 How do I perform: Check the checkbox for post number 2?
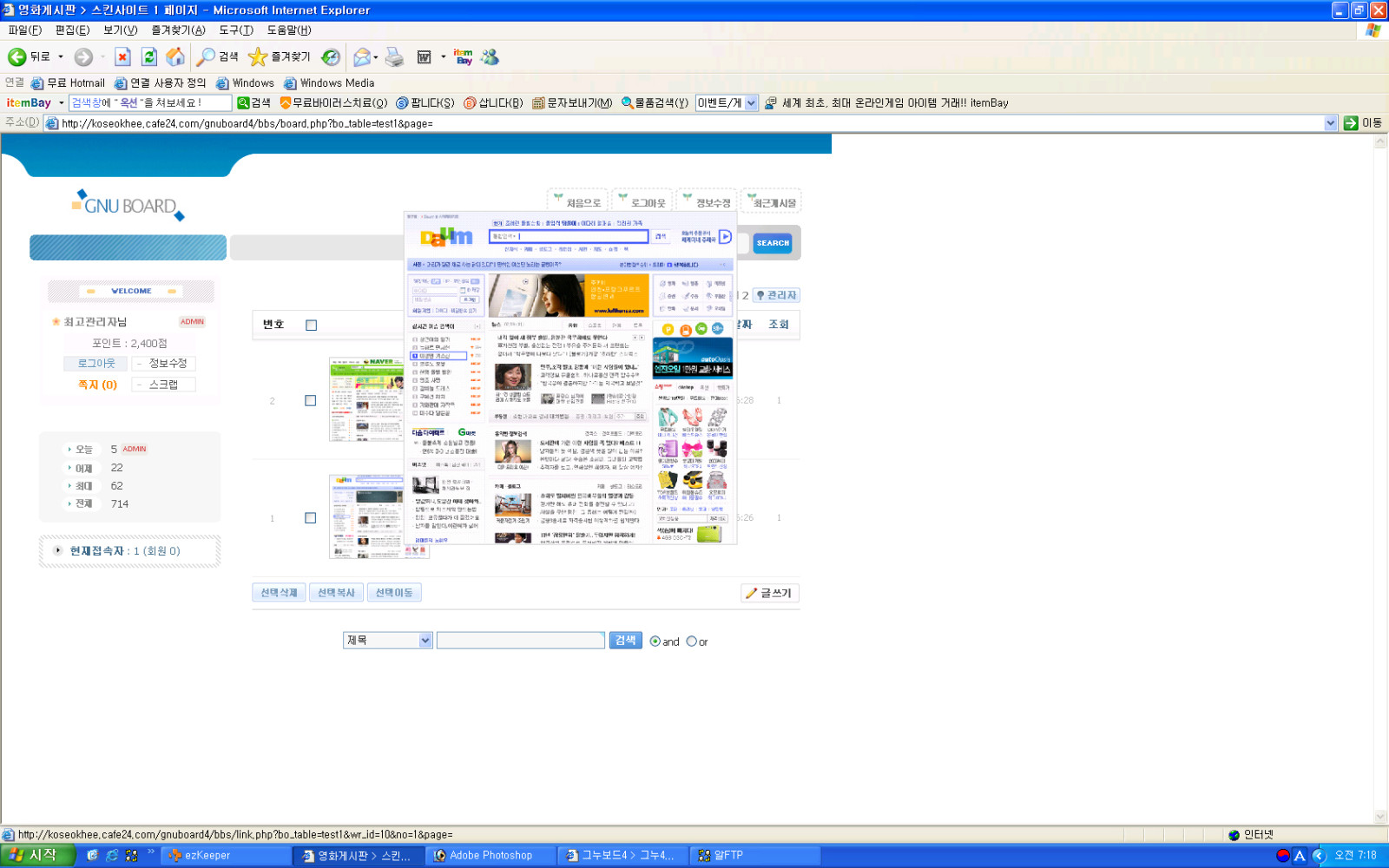pyautogui.click(x=311, y=401)
